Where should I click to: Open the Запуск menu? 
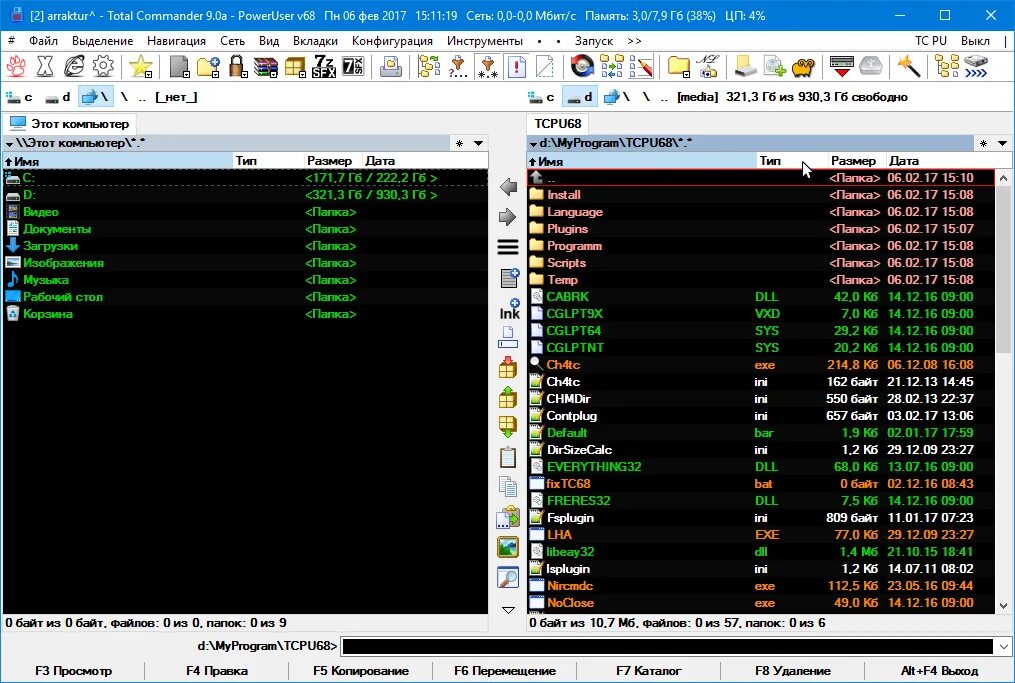(x=594, y=41)
